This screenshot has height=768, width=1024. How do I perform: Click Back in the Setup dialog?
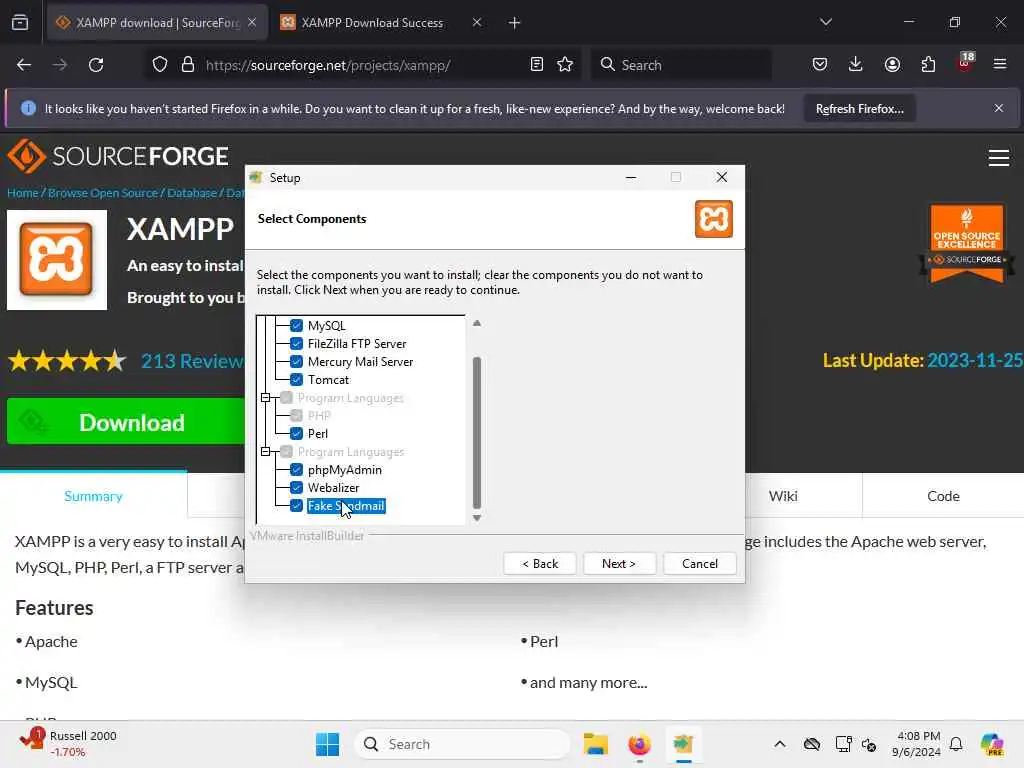(x=540, y=564)
